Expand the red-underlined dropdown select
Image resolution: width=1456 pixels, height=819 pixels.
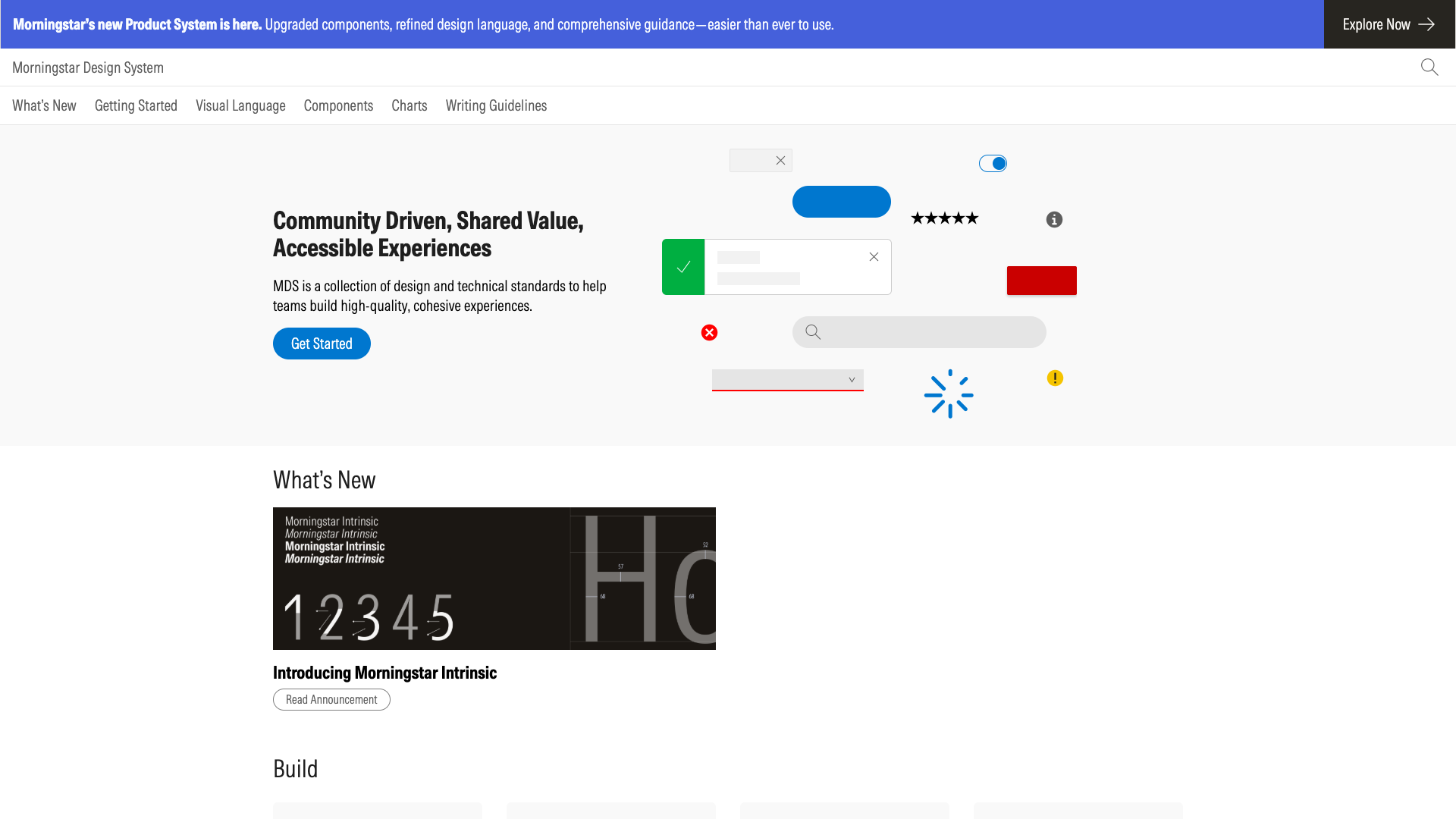pyautogui.click(x=787, y=380)
